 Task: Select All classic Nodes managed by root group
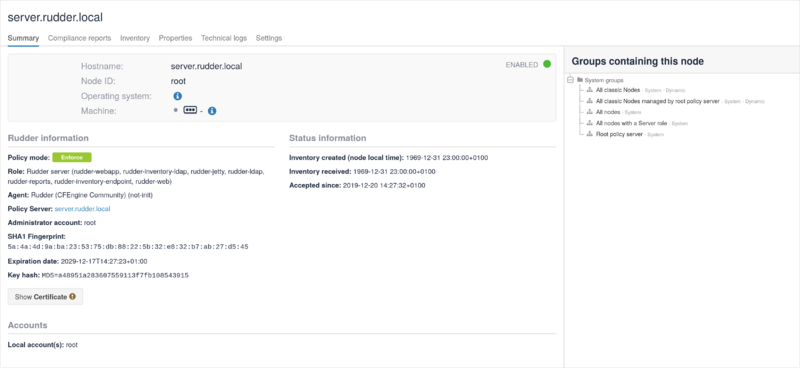tap(658, 101)
